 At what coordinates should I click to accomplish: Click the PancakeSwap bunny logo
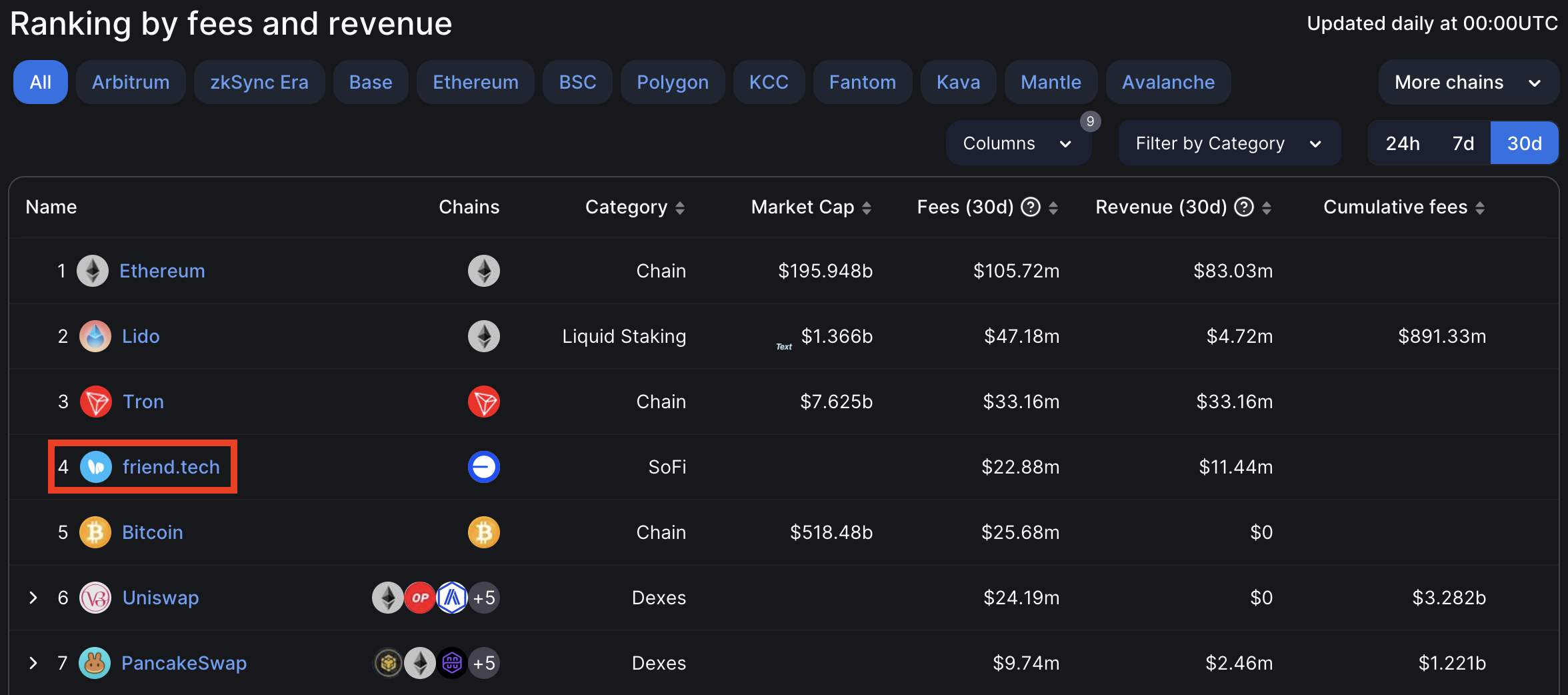click(x=95, y=663)
